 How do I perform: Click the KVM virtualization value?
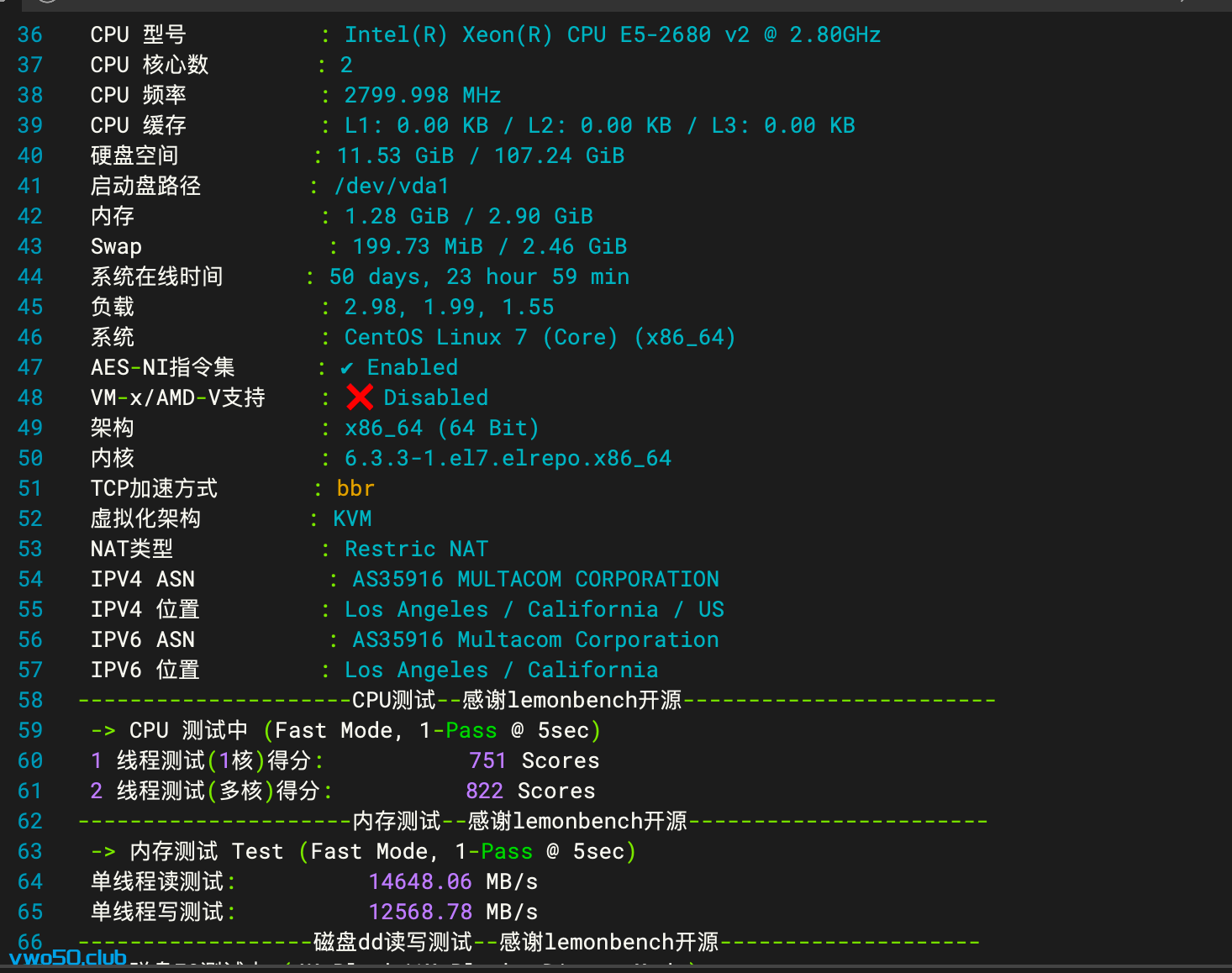coord(352,519)
